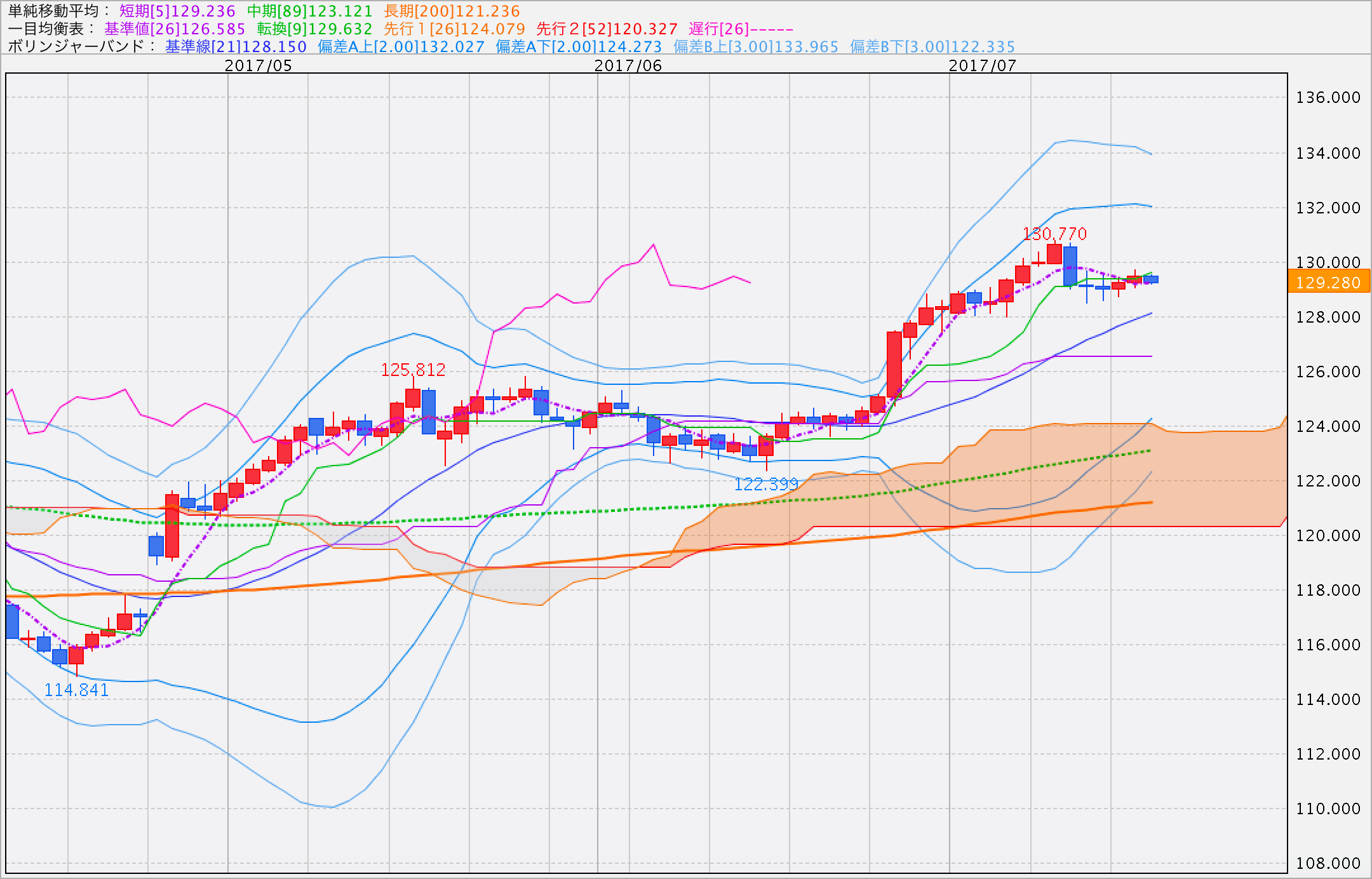Click the ボリンジャーバンド legend label
This screenshot has height=879, width=1372.
pyautogui.click(x=81, y=46)
